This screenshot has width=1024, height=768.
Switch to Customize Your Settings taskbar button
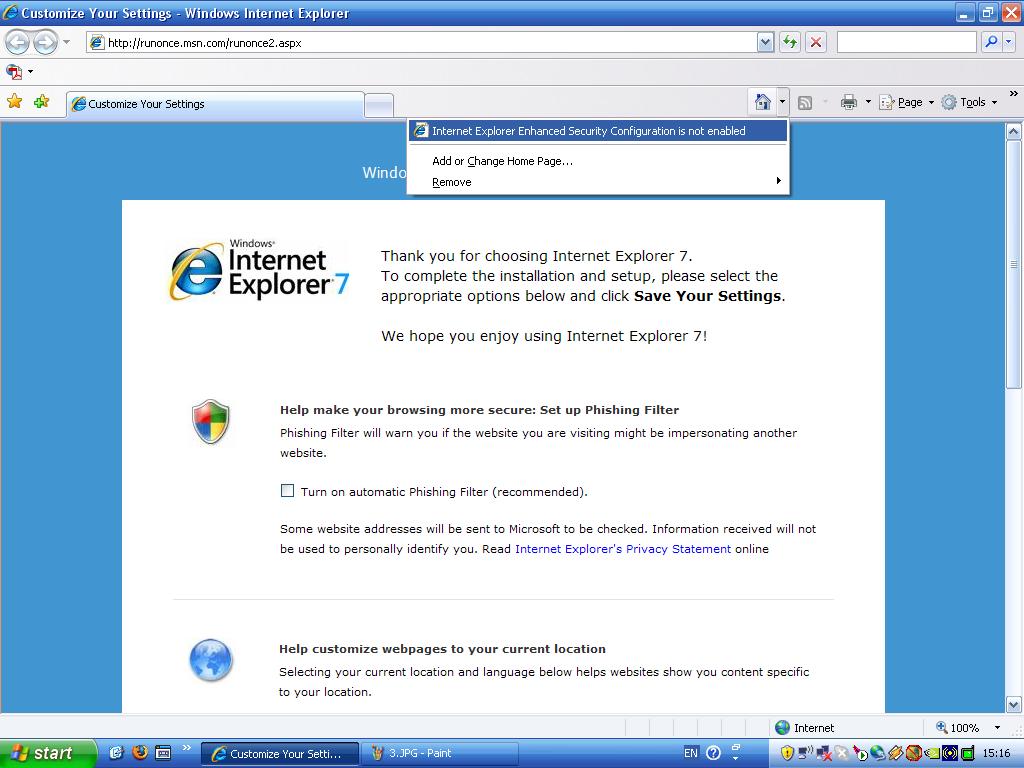[x=280, y=754]
